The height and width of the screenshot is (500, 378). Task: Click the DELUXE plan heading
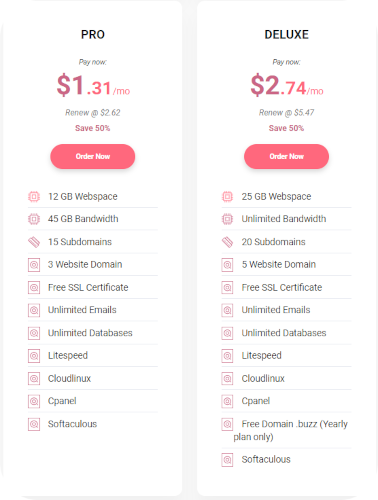point(286,35)
